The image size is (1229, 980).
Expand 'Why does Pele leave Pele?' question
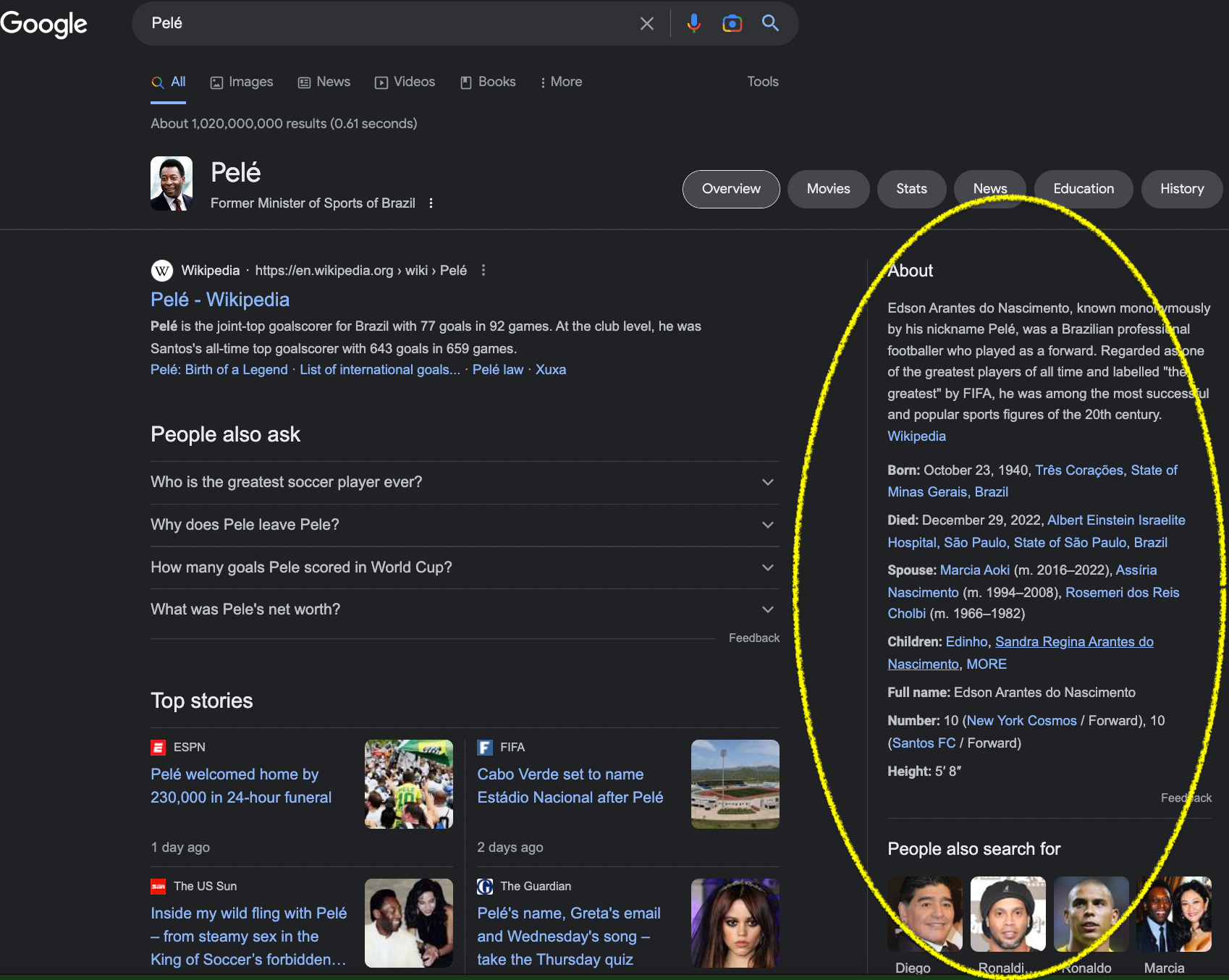(x=465, y=525)
